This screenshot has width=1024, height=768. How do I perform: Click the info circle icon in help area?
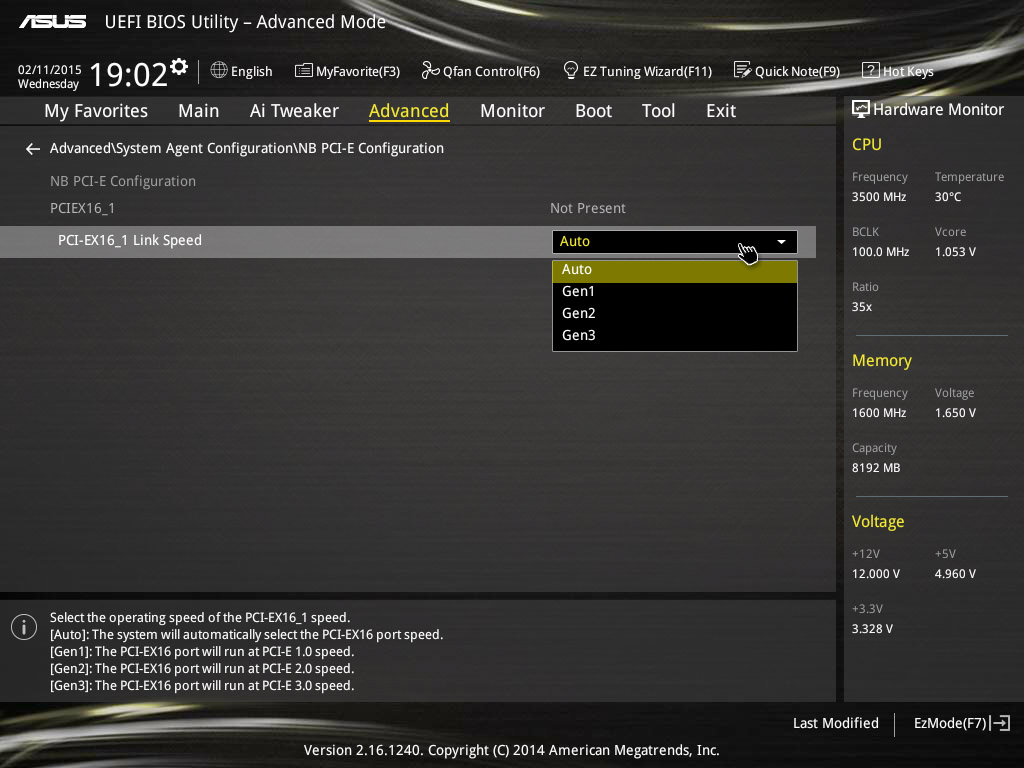coord(24,628)
